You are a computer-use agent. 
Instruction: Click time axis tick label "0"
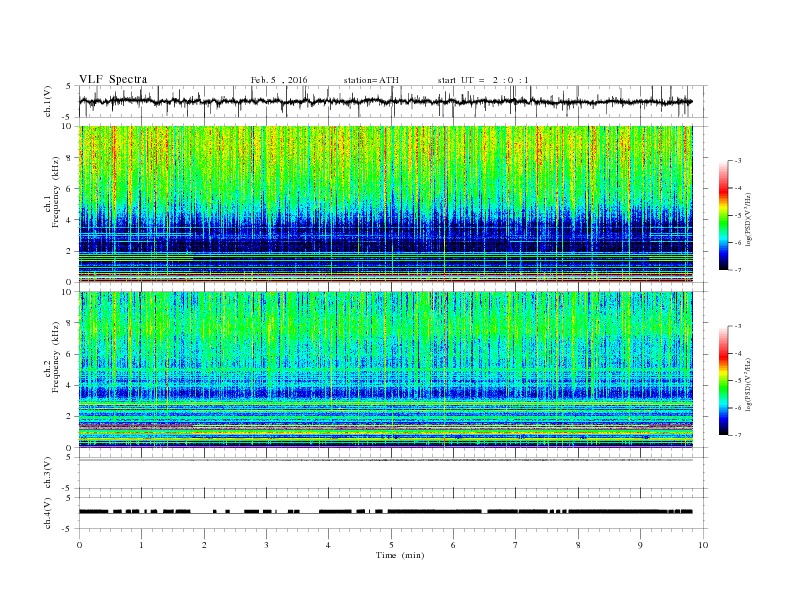79,545
